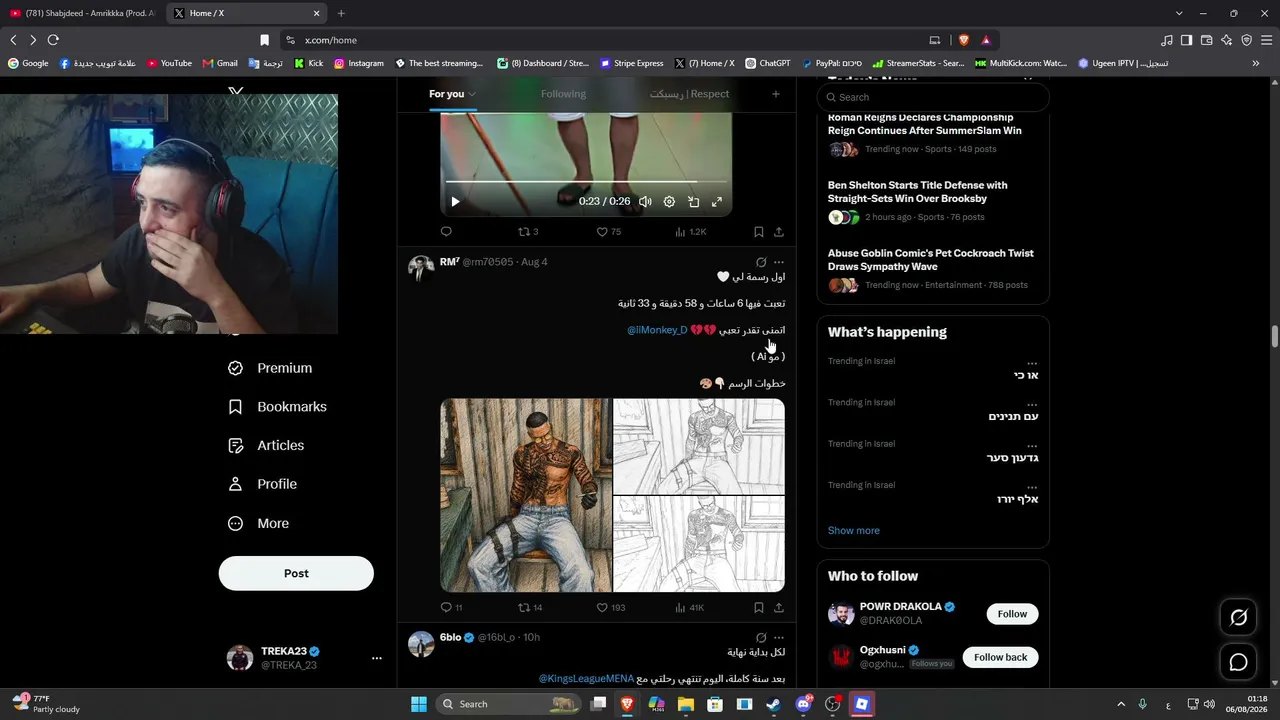Reload the current page
This screenshot has height=720, width=1280.
[53, 40]
